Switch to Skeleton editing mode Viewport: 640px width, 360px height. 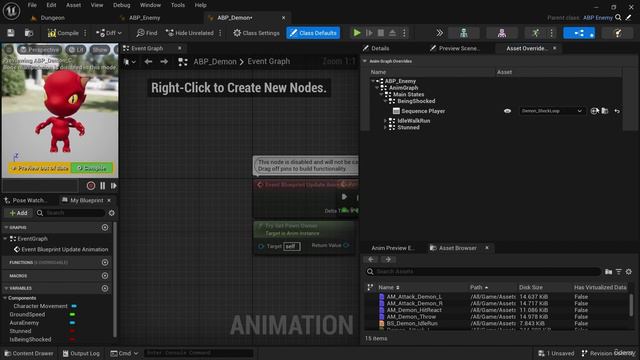pyautogui.click(x=464, y=33)
